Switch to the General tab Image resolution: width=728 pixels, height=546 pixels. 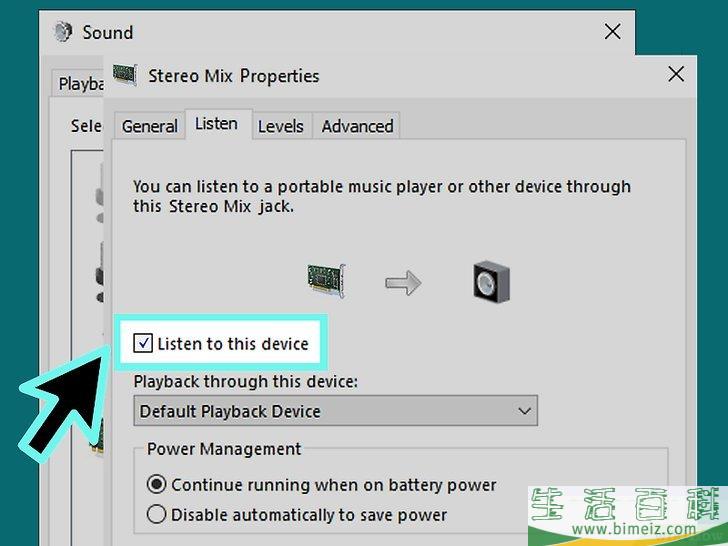[149, 126]
